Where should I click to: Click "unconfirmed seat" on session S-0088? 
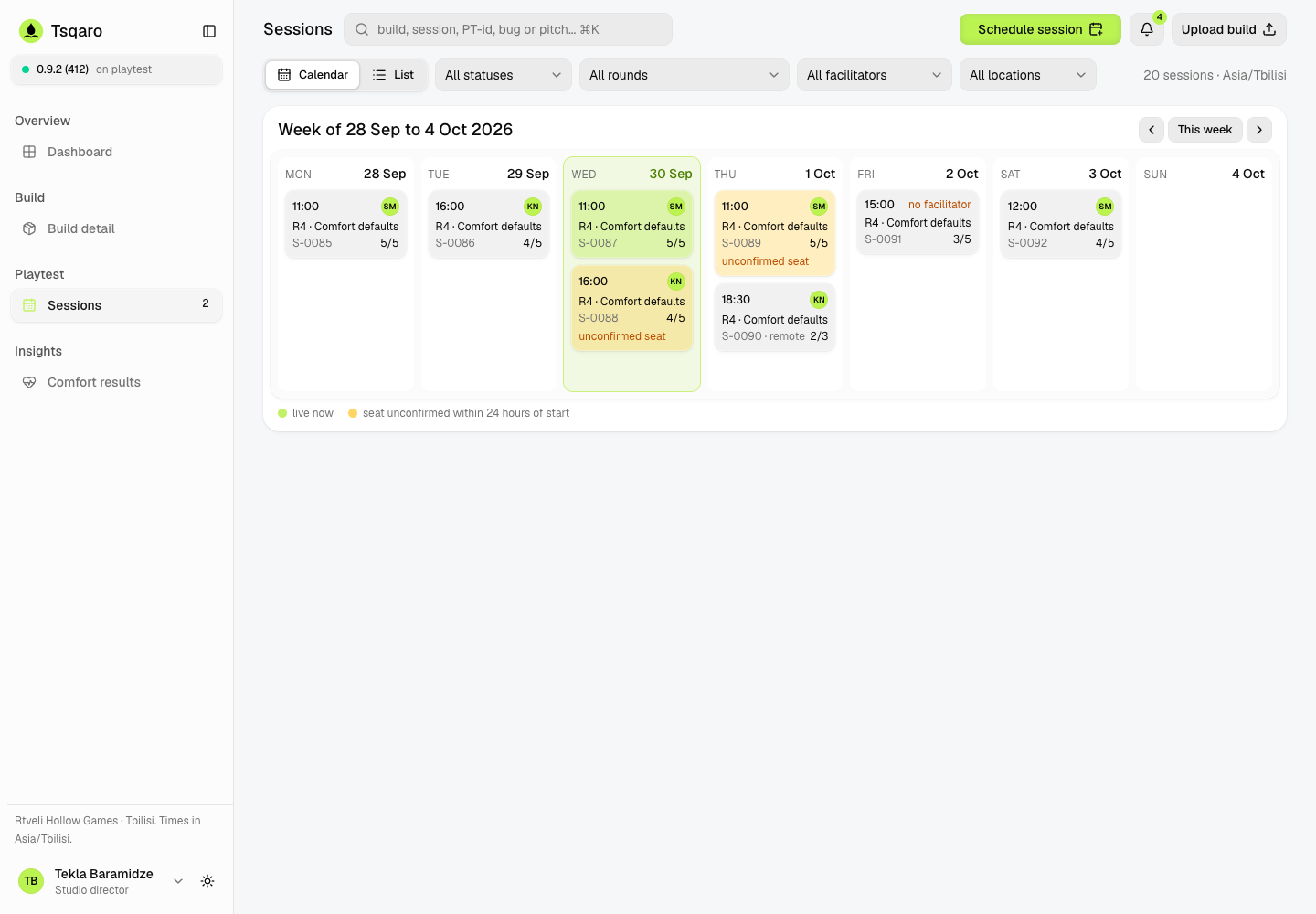[x=622, y=336]
